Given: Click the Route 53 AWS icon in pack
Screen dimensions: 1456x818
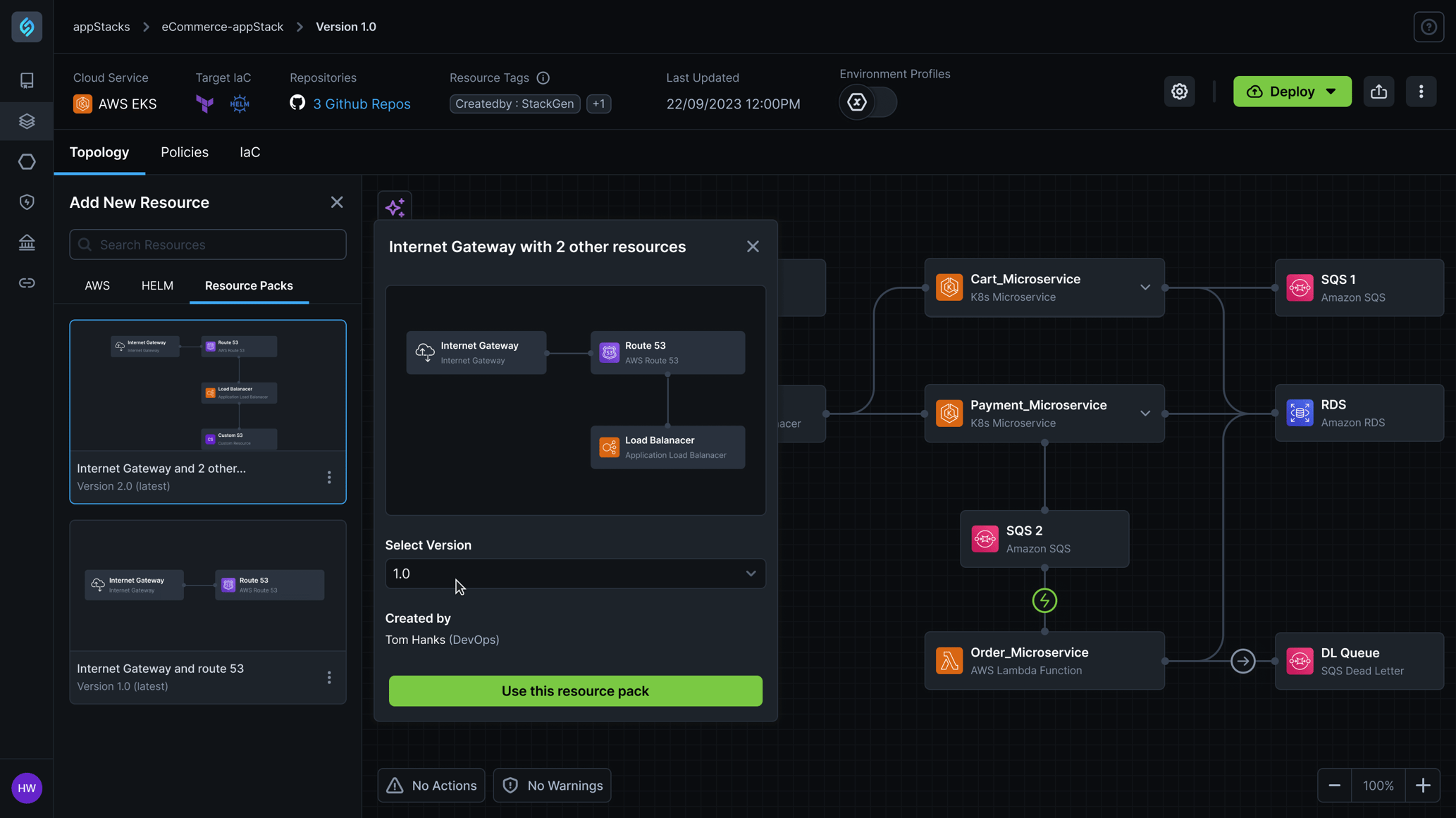Looking at the screenshot, I should click(609, 352).
